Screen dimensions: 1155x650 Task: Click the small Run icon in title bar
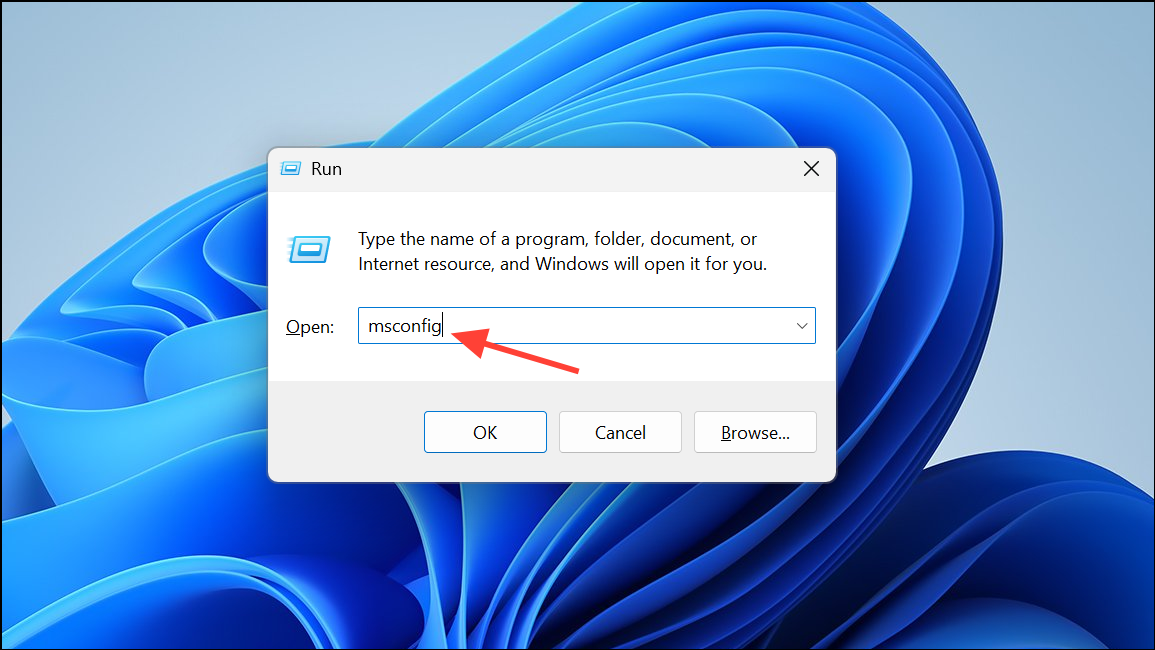pos(291,169)
